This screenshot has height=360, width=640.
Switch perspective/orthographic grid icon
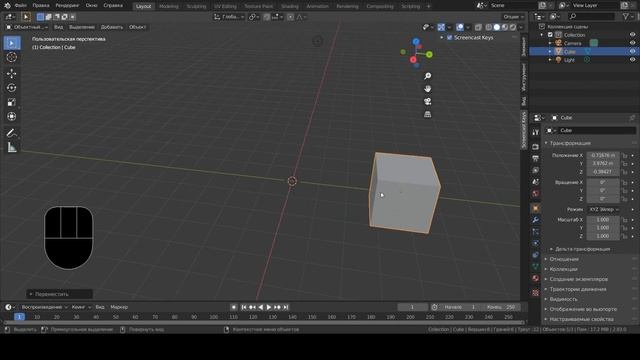[427, 114]
